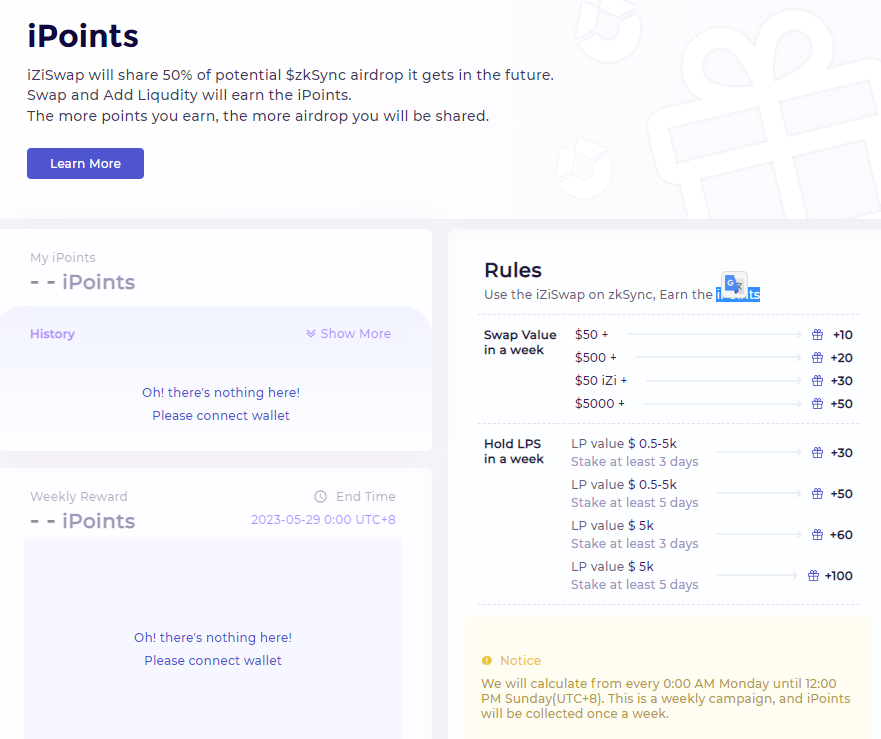Click the gift icon next to +10
This screenshot has height=739, width=881.
pos(818,335)
